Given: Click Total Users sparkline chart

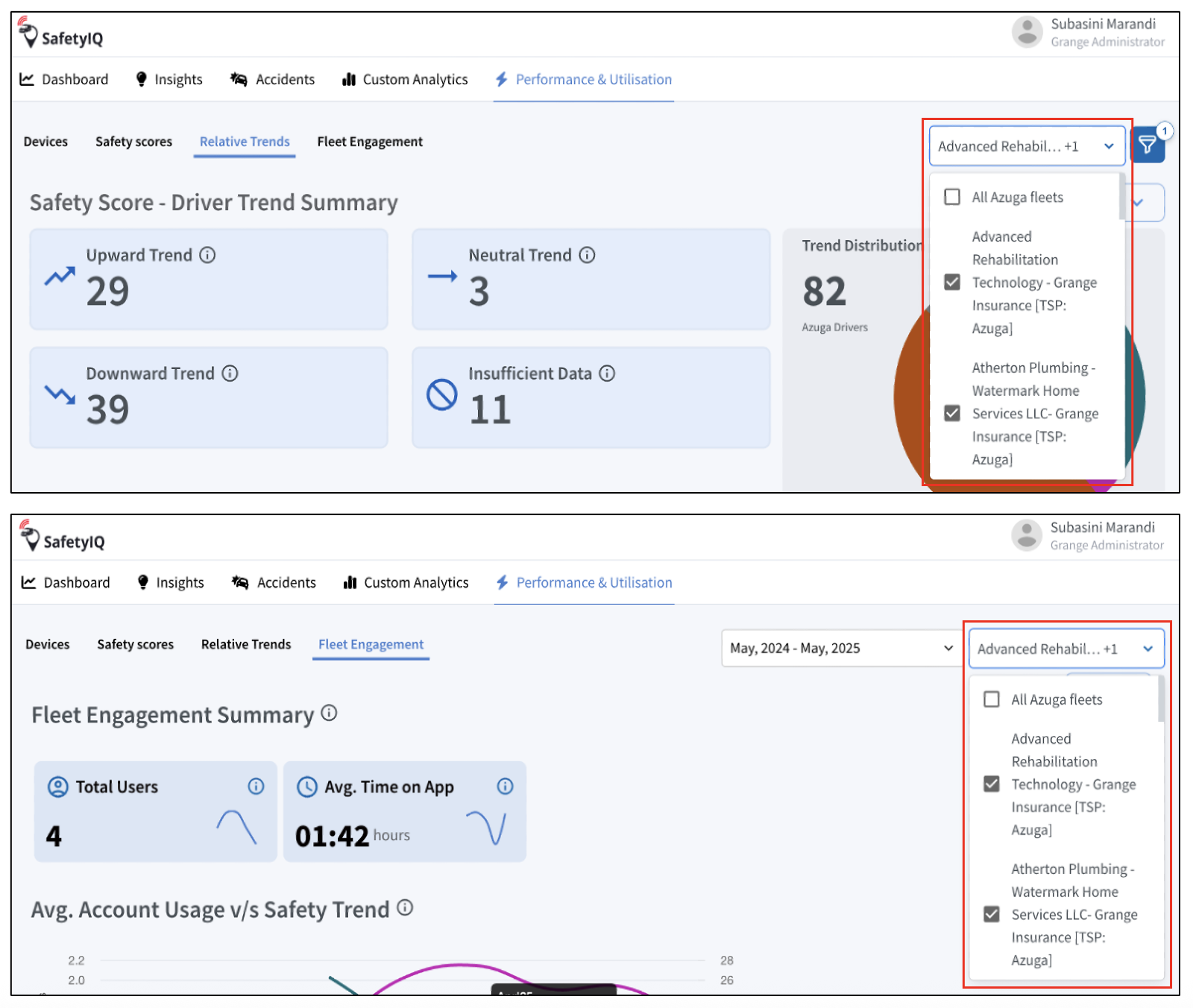Looking at the screenshot, I should click(236, 827).
